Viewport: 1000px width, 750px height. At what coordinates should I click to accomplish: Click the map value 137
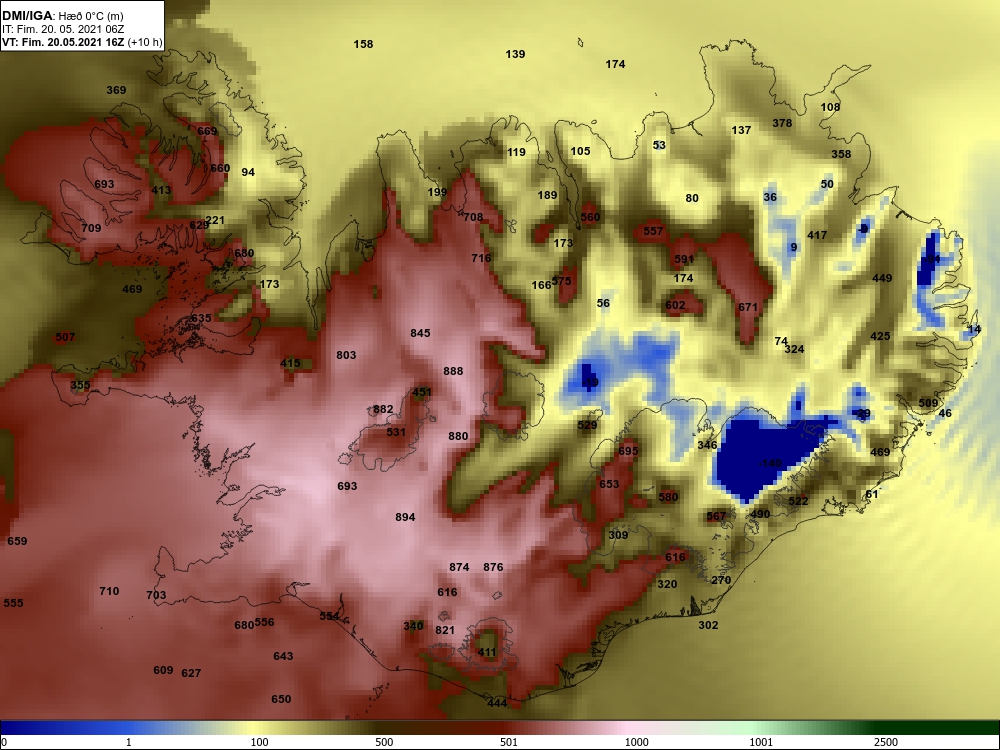(741, 130)
